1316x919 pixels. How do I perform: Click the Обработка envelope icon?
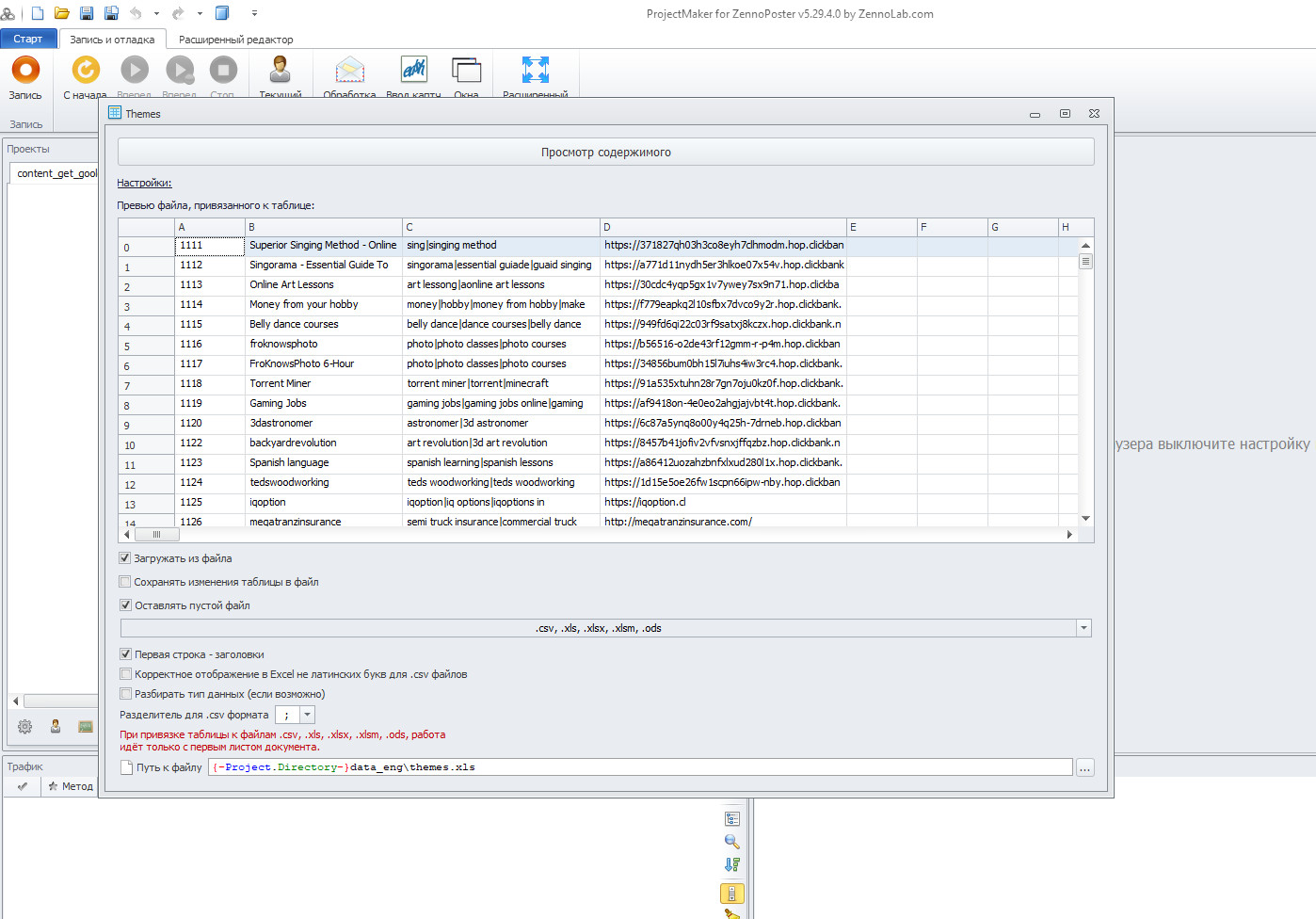[x=349, y=71]
